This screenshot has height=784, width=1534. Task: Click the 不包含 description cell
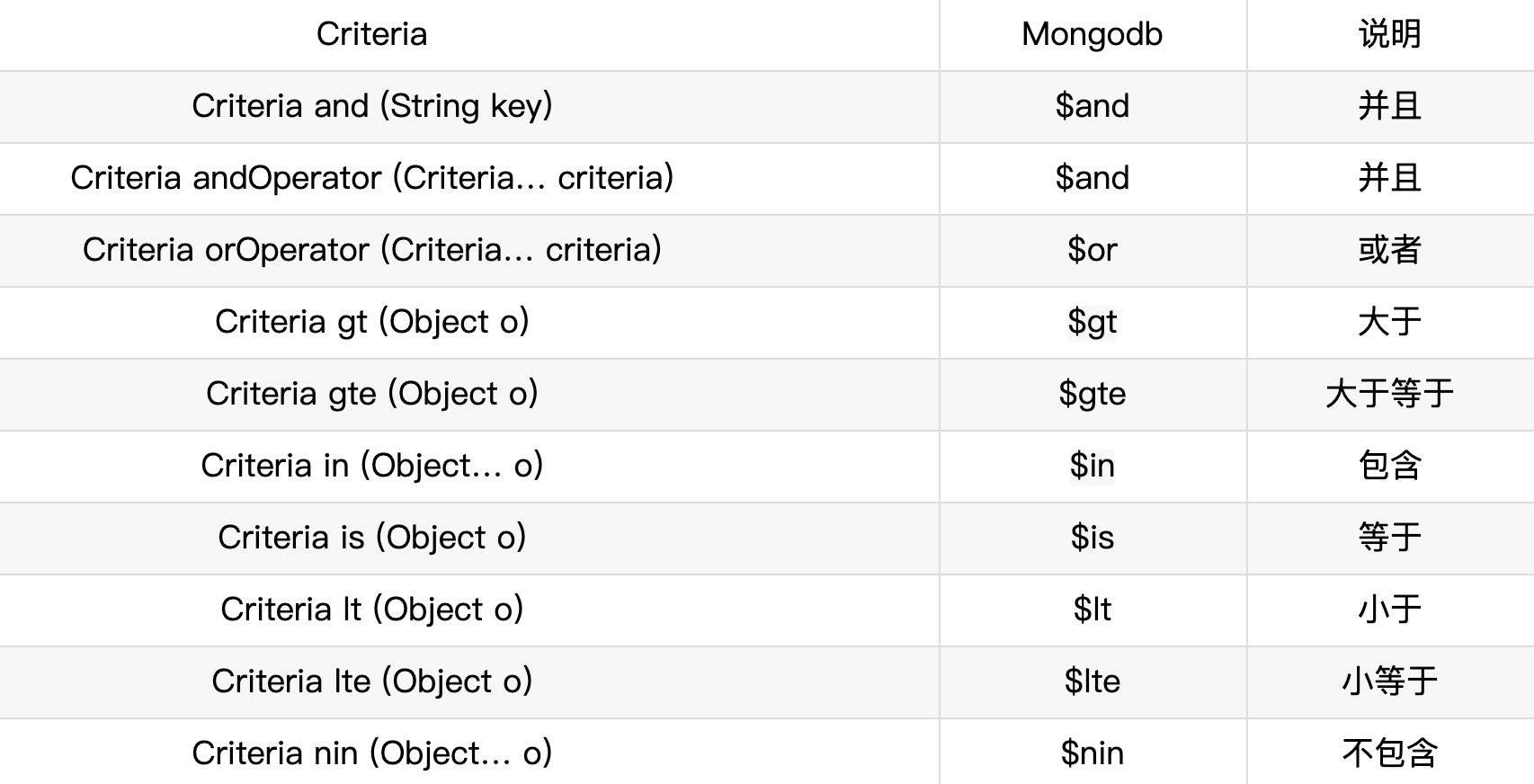click(1389, 753)
